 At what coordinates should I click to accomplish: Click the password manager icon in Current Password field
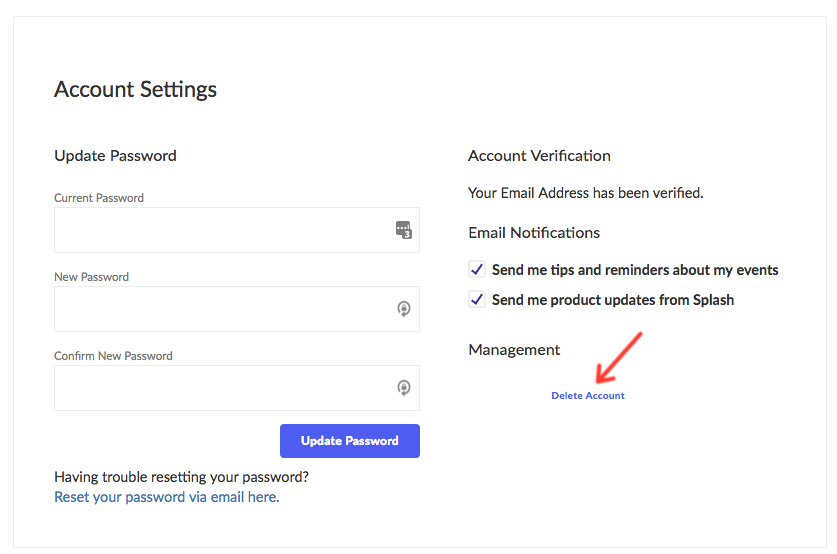tap(404, 230)
